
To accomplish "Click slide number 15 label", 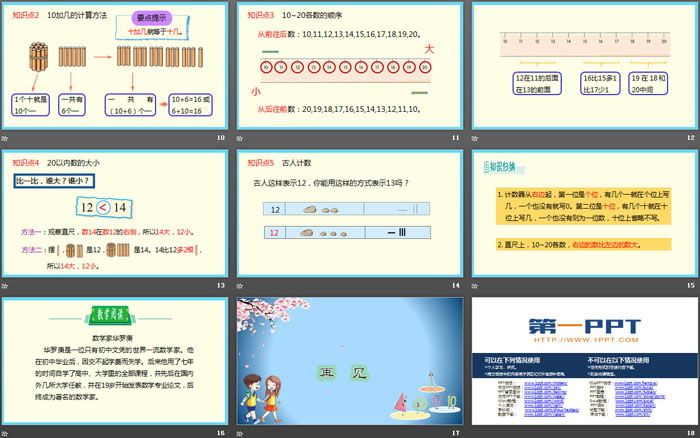I will [x=691, y=285].
